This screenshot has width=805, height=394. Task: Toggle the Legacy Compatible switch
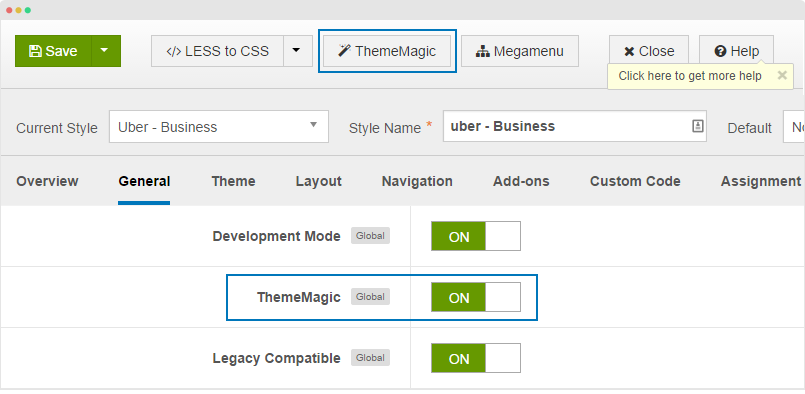(476, 358)
